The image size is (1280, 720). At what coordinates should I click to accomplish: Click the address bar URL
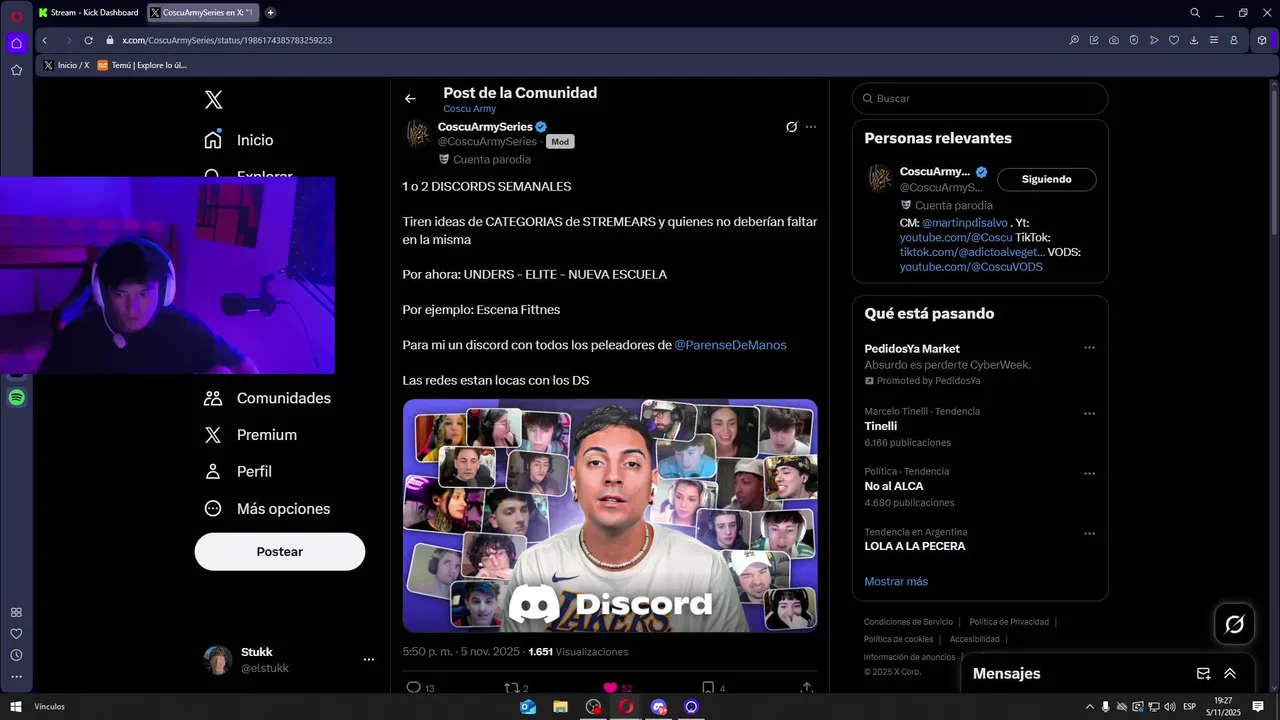pyautogui.click(x=227, y=40)
